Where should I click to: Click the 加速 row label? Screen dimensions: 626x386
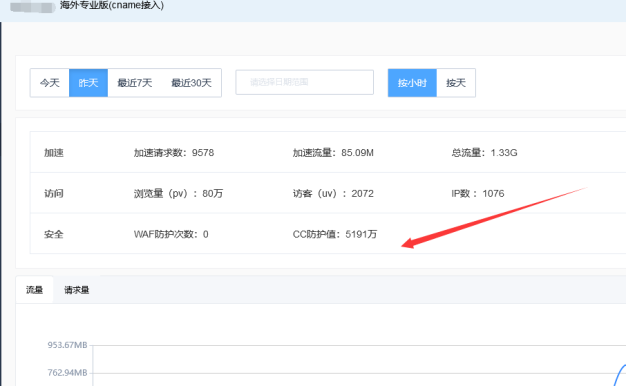54,153
